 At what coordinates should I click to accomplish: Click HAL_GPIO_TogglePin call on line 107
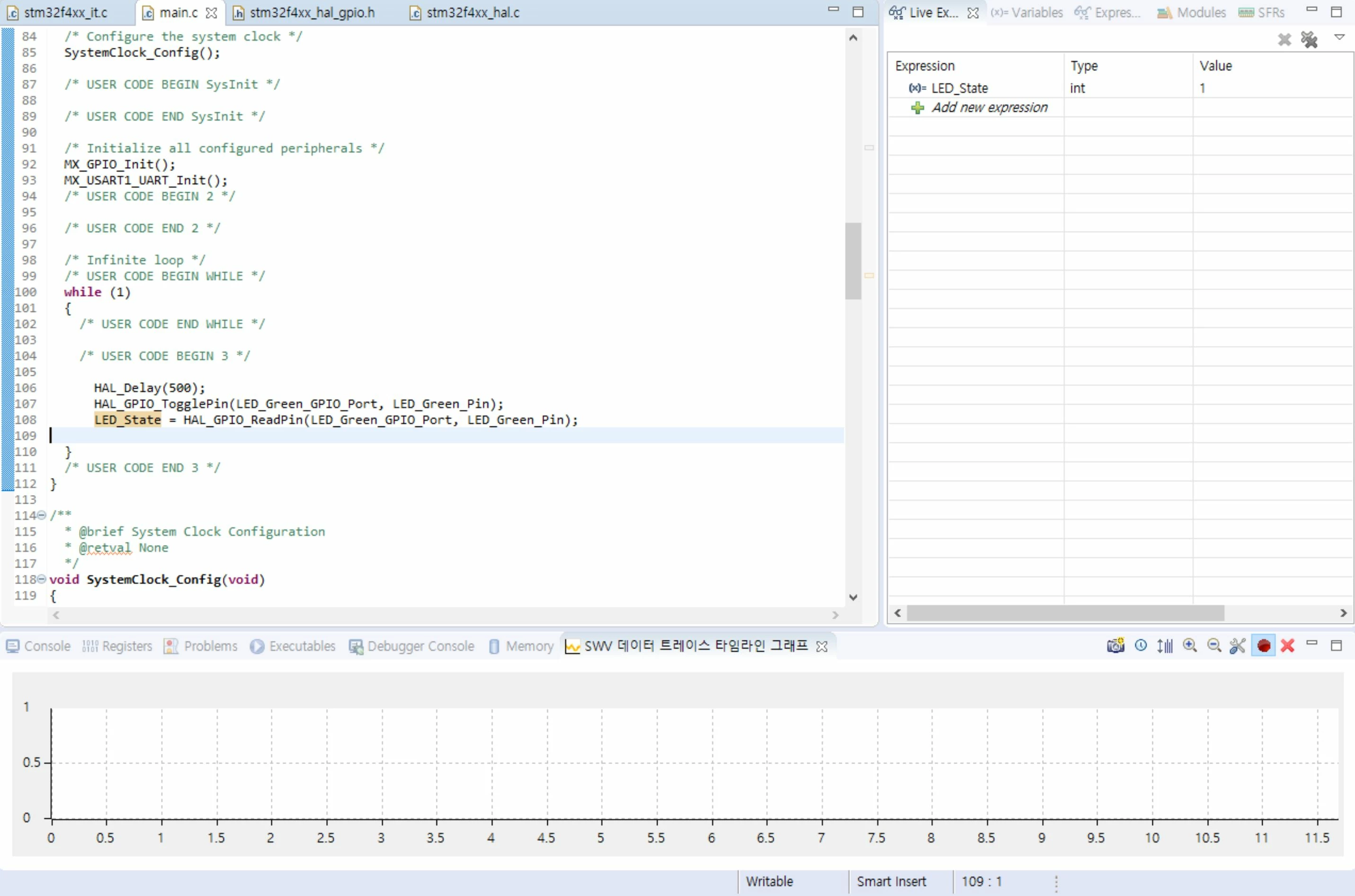pyautogui.click(x=300, y=404)
